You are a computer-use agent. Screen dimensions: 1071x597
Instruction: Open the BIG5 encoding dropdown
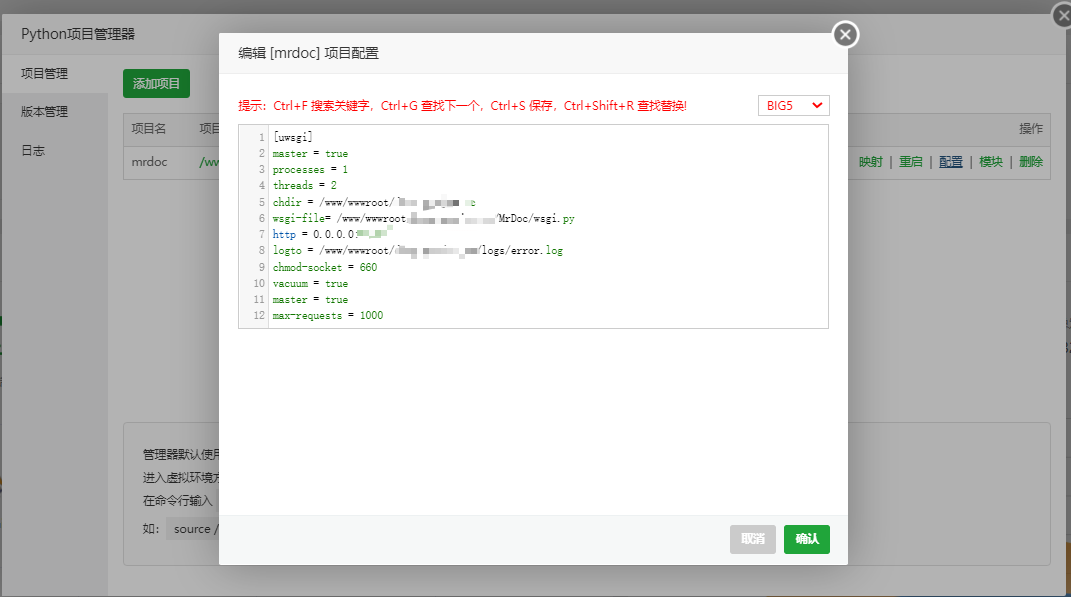click(794, 105)
